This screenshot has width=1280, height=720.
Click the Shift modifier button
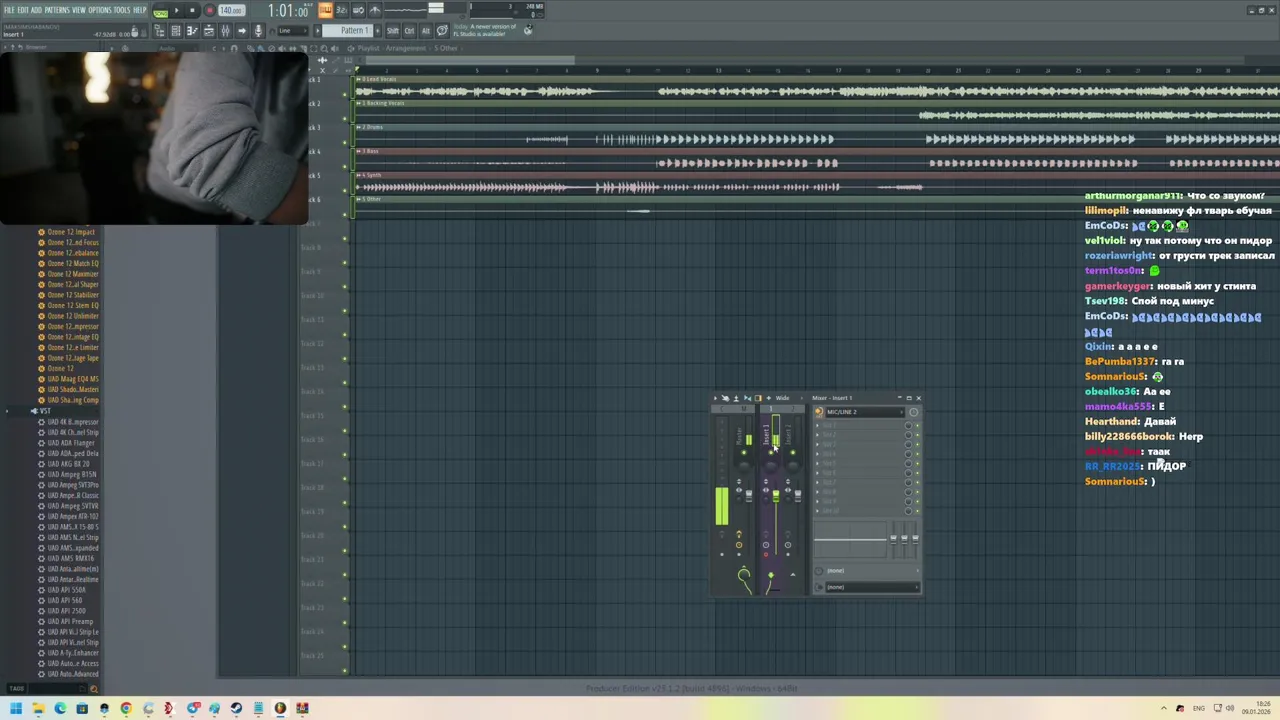(x=393, y=31)
